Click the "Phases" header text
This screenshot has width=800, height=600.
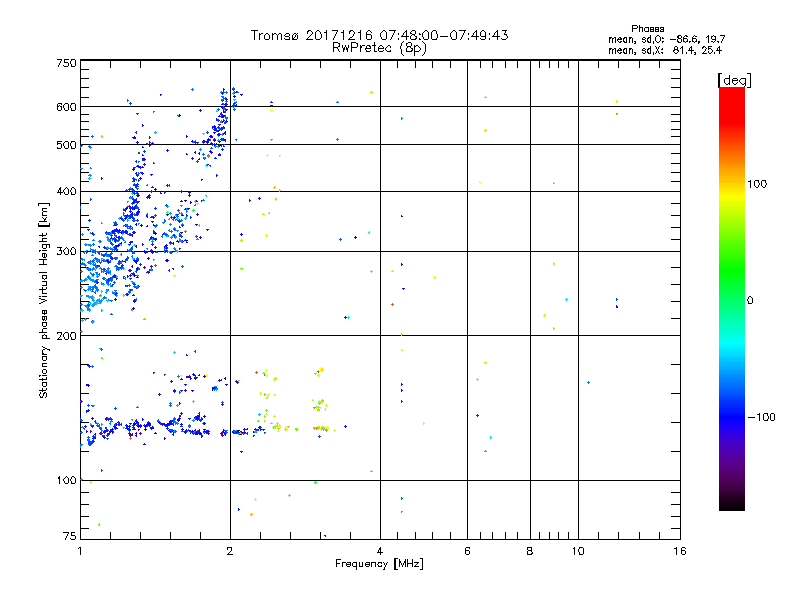pyautogui.click(x=647, y=29)
